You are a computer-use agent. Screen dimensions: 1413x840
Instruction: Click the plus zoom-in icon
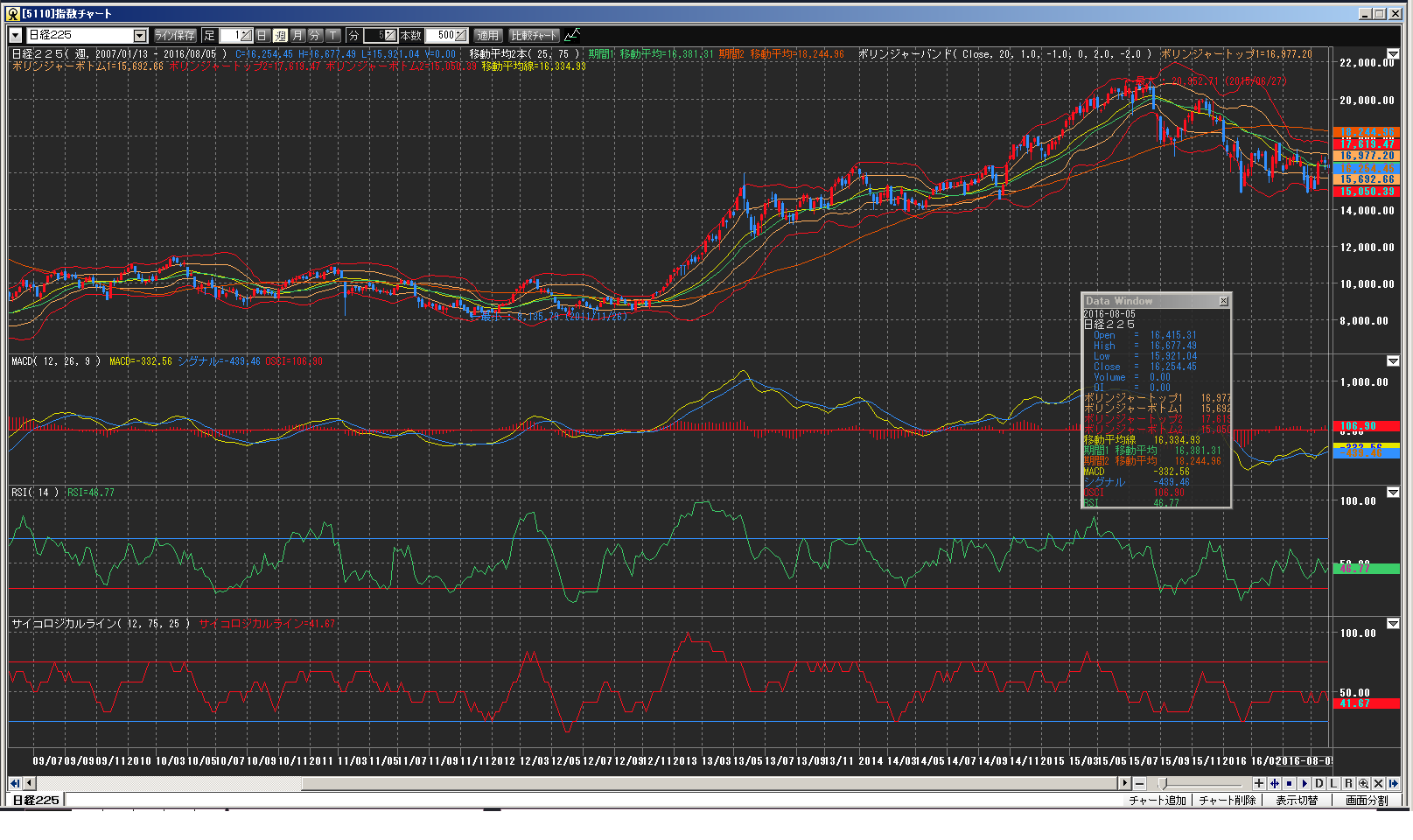[x=1258, y=783]
